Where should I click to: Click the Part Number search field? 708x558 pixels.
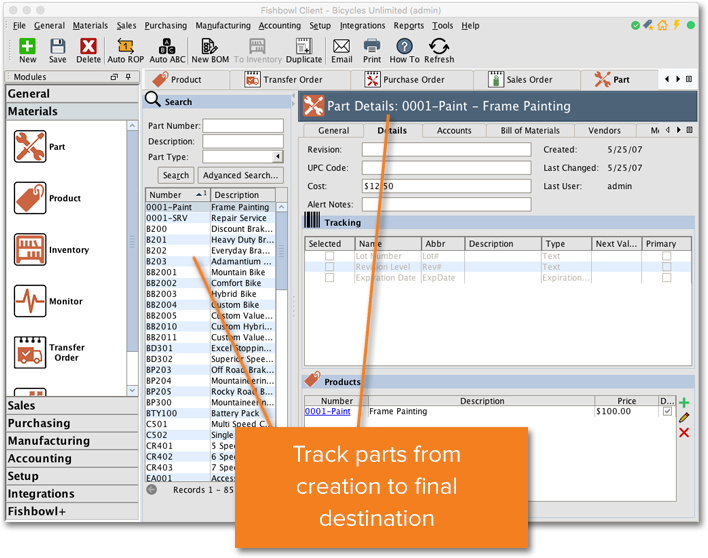click(x=243, y=126)
